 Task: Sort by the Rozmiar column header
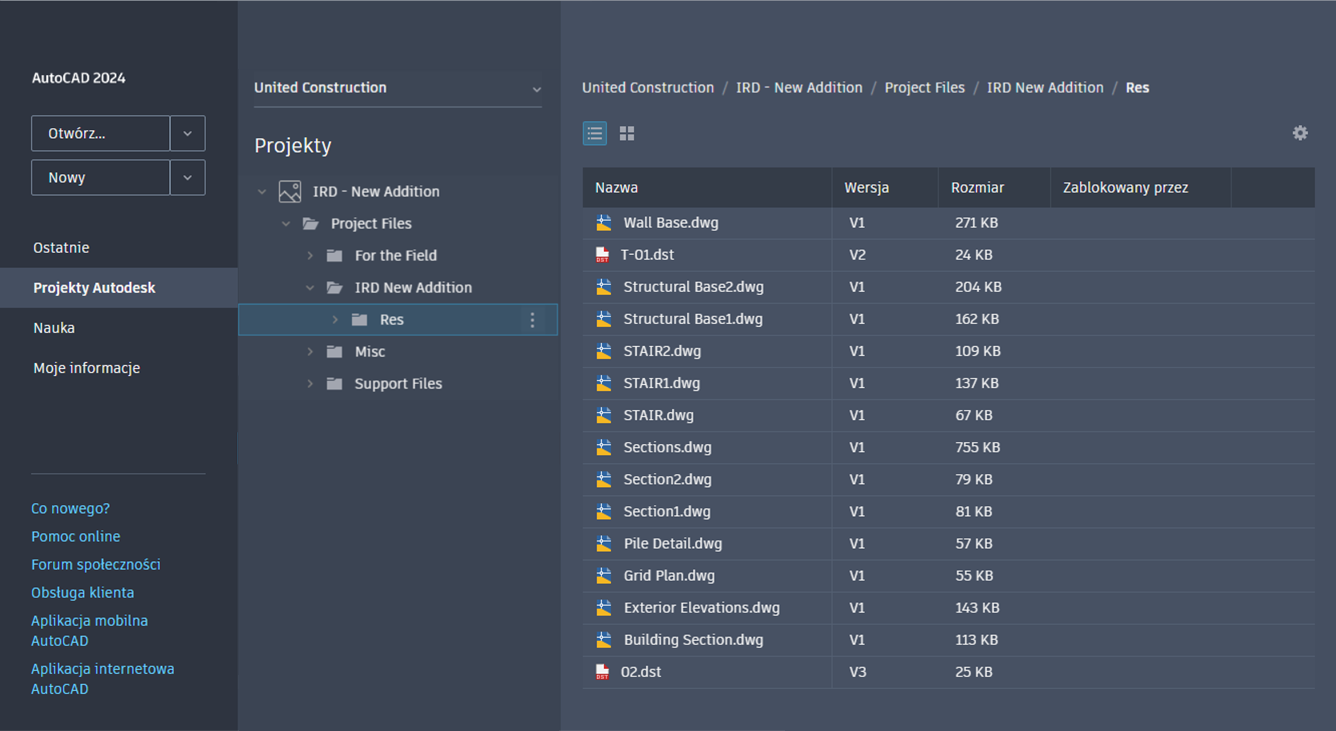click(x=994, y=187)
